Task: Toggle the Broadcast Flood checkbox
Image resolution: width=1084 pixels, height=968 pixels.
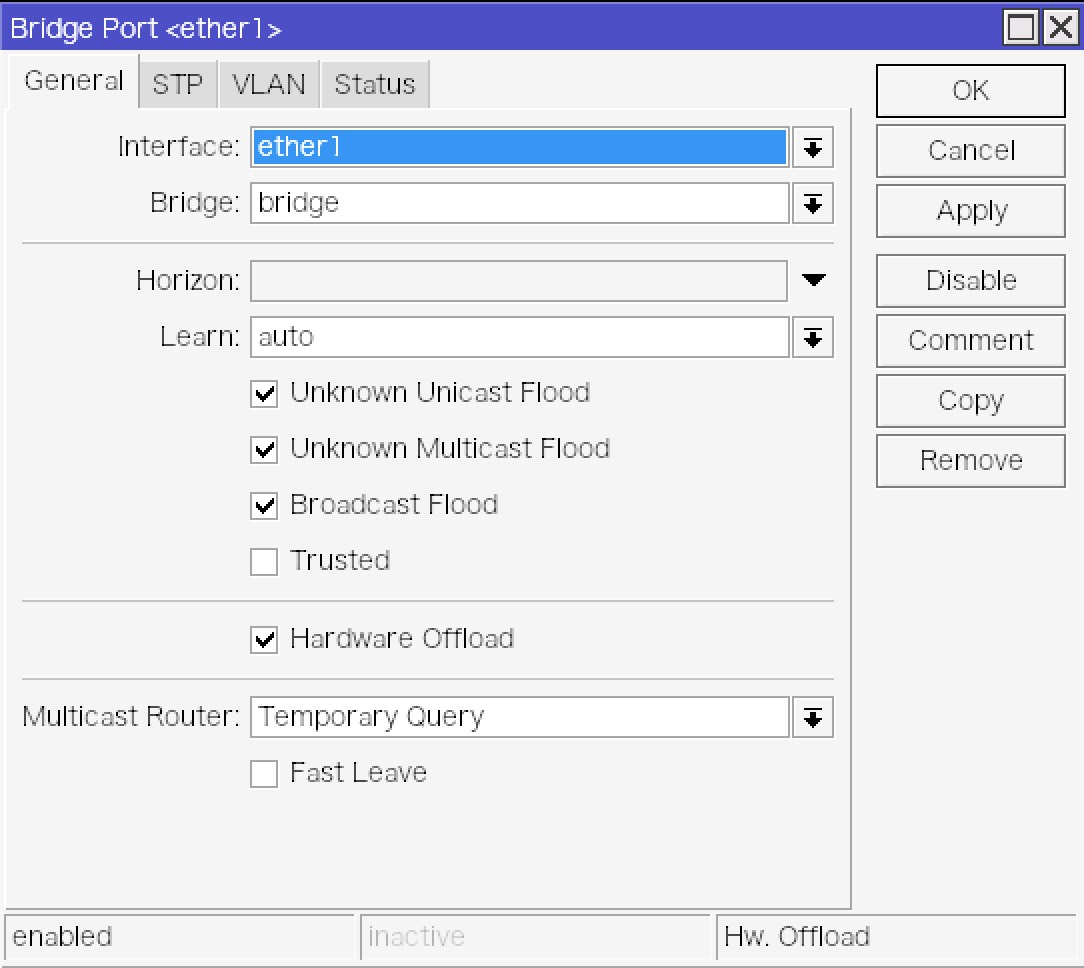Action: point(264,506)
